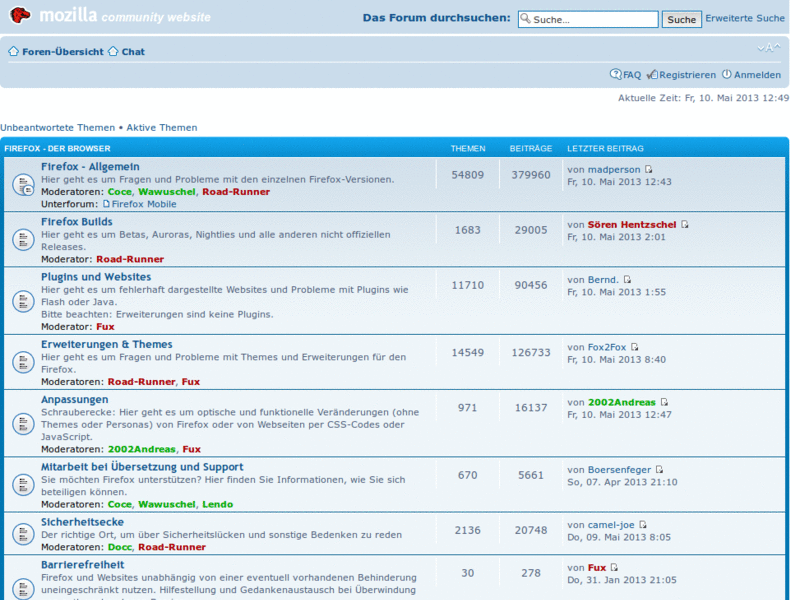
Task: Open latest post icon next to Bernd.
Action: 627,280
